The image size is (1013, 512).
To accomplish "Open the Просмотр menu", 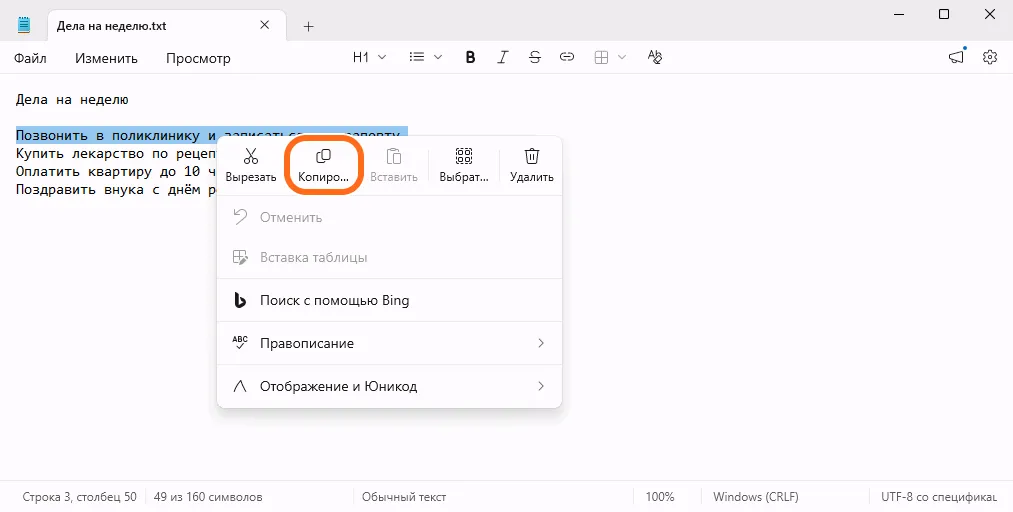I will (x=198, y=58).
